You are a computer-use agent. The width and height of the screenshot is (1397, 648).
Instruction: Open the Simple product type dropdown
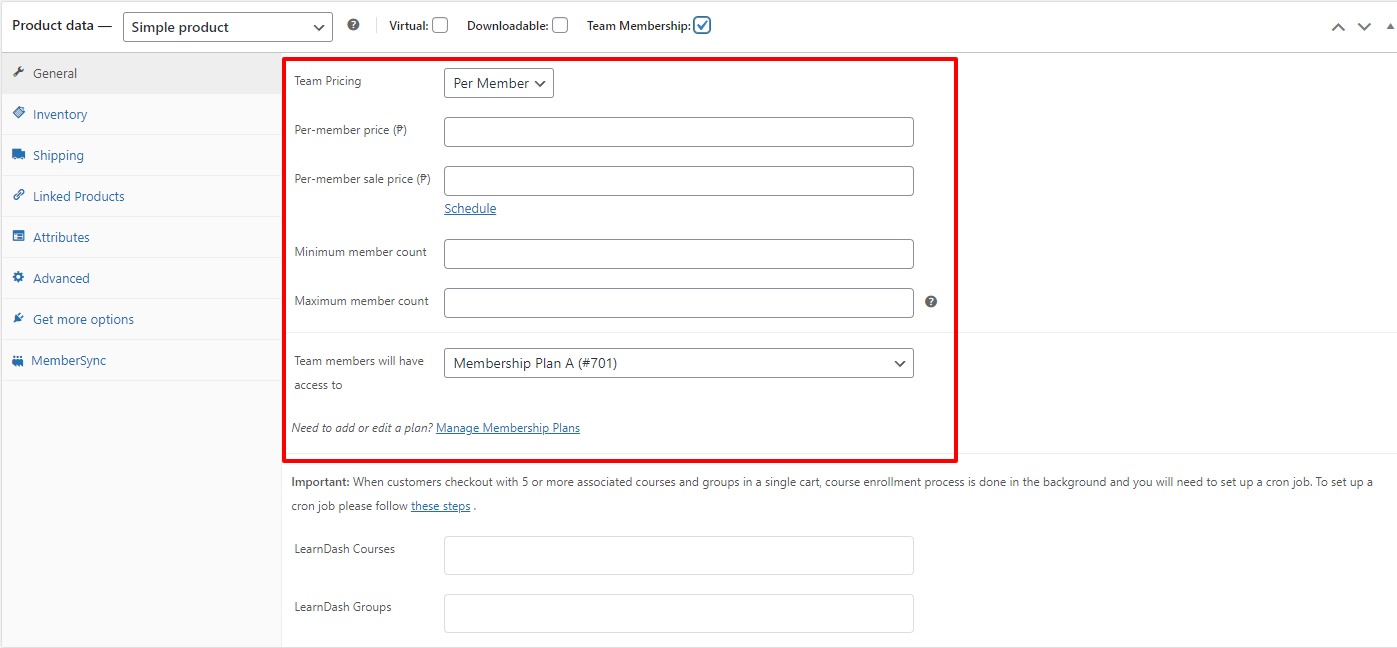click(227, 27)
